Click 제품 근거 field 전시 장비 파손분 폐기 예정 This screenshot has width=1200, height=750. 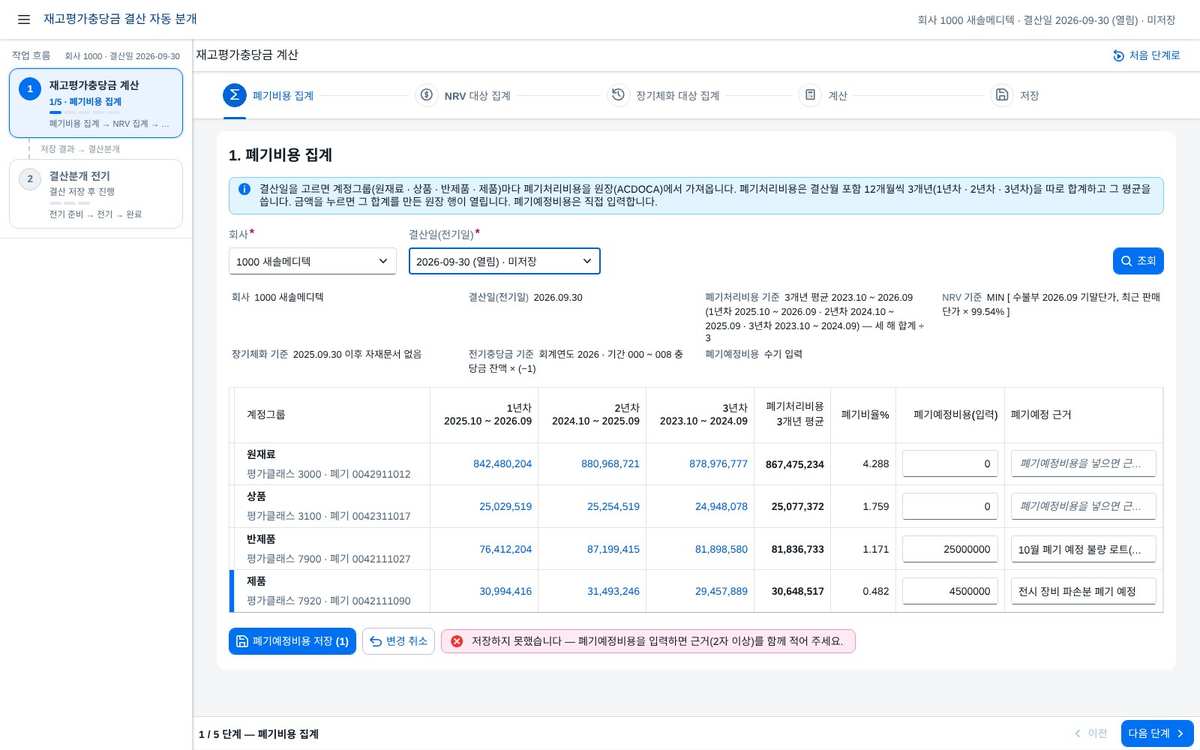[1083, 591]
